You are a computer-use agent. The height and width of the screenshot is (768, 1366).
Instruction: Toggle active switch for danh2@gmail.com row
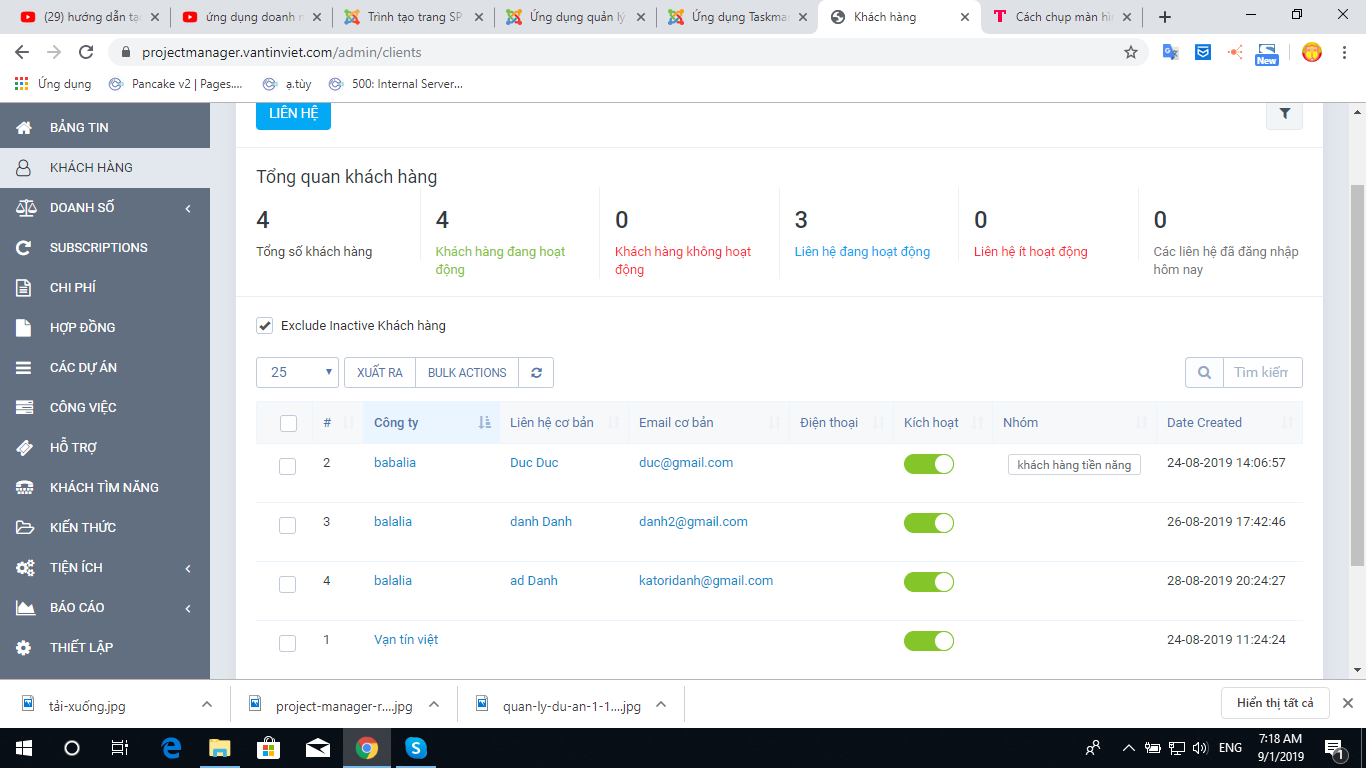(929, 523)
